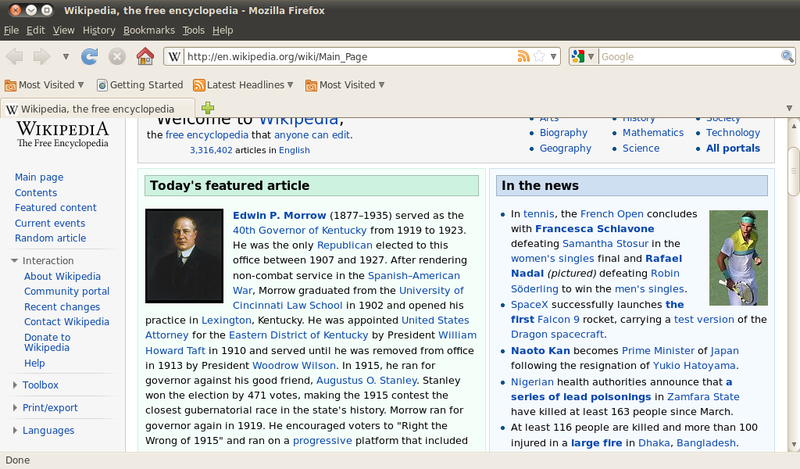
Task: Click the Stop loading button
Action: tap(117, 56)
